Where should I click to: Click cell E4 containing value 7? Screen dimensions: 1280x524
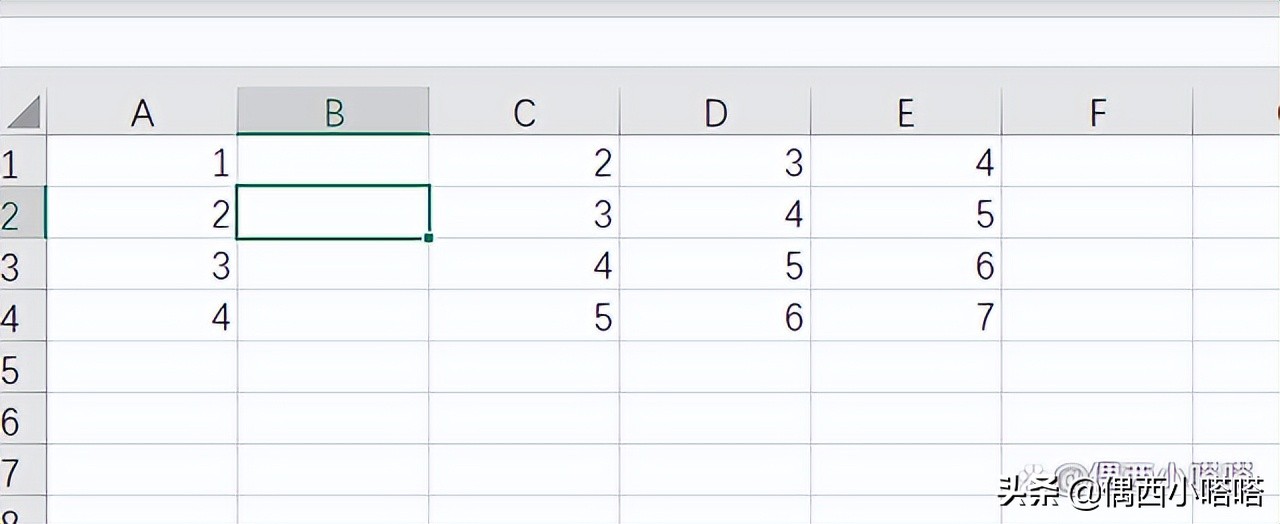coord(906,317)
